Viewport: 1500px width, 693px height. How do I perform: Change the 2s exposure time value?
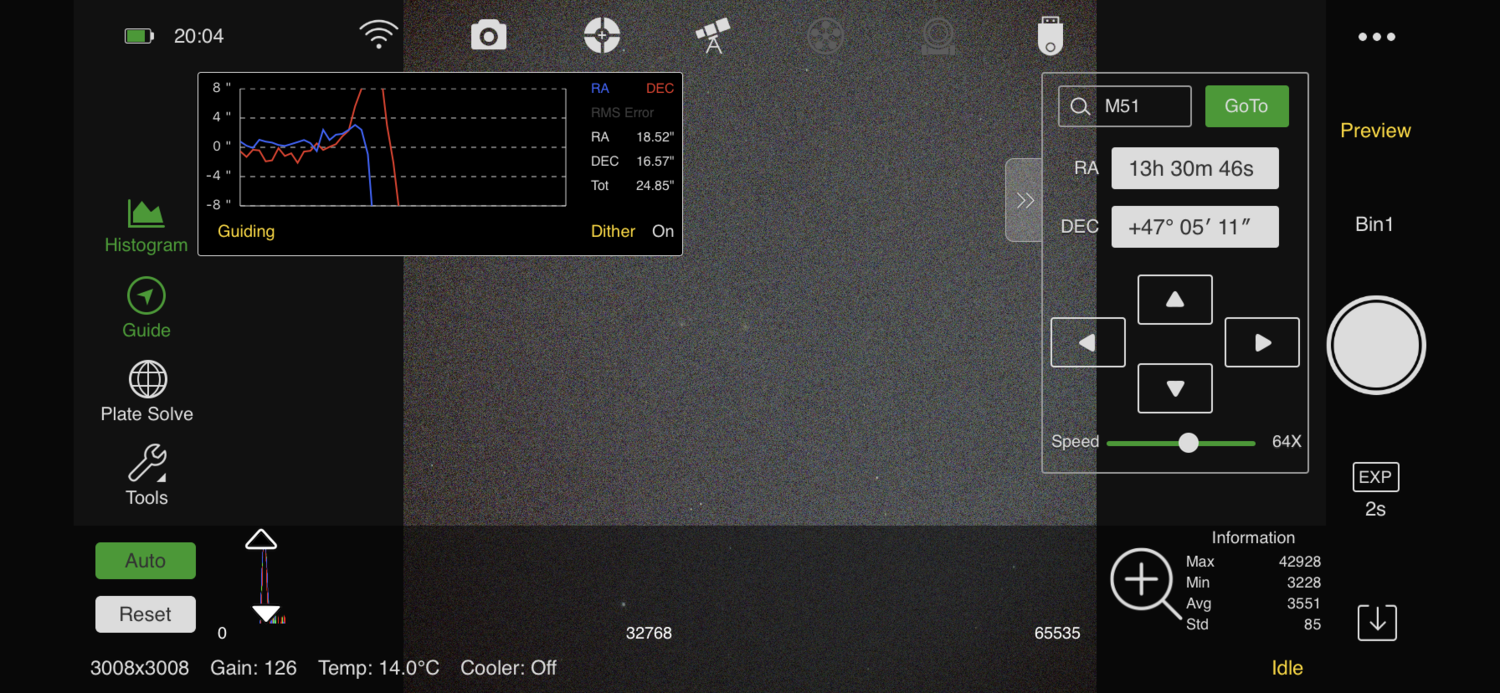pyautogui.click(x=1375, y=509)
